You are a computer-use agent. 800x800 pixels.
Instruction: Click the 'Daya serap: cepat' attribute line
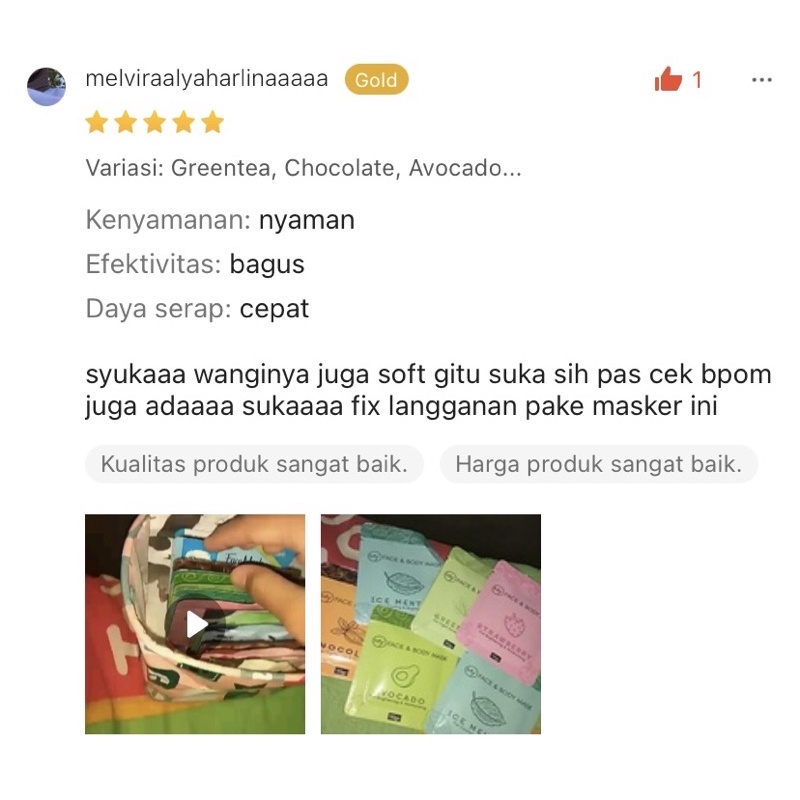pyautogui.click(x=197, y=309)
